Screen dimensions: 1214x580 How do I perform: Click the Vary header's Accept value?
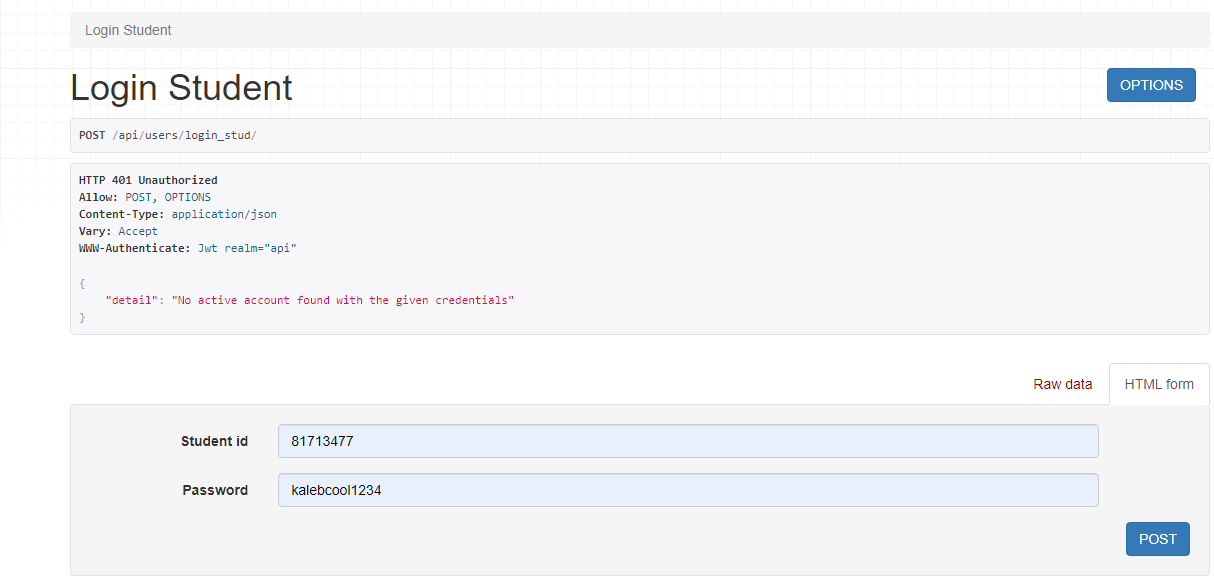click(138, 231)
